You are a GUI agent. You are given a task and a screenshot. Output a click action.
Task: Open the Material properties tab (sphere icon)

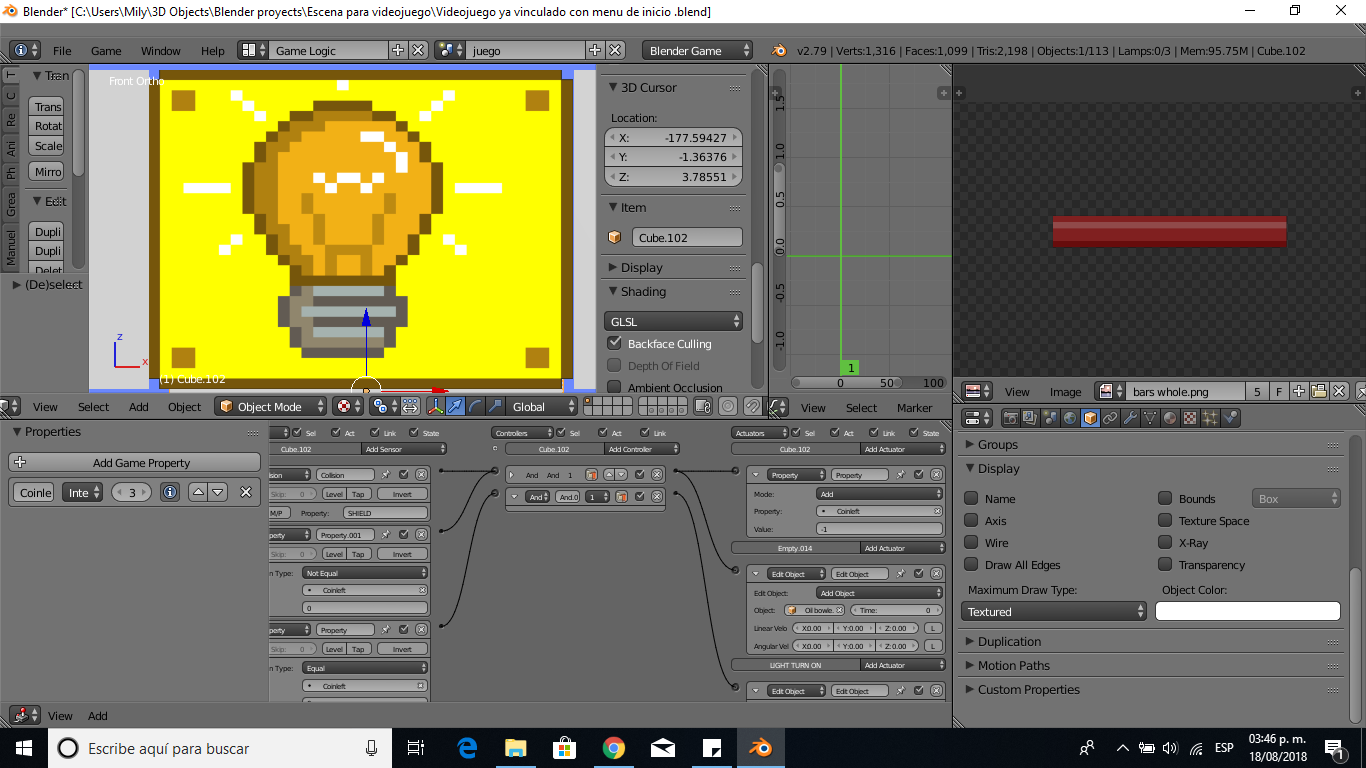point(1170,418)
